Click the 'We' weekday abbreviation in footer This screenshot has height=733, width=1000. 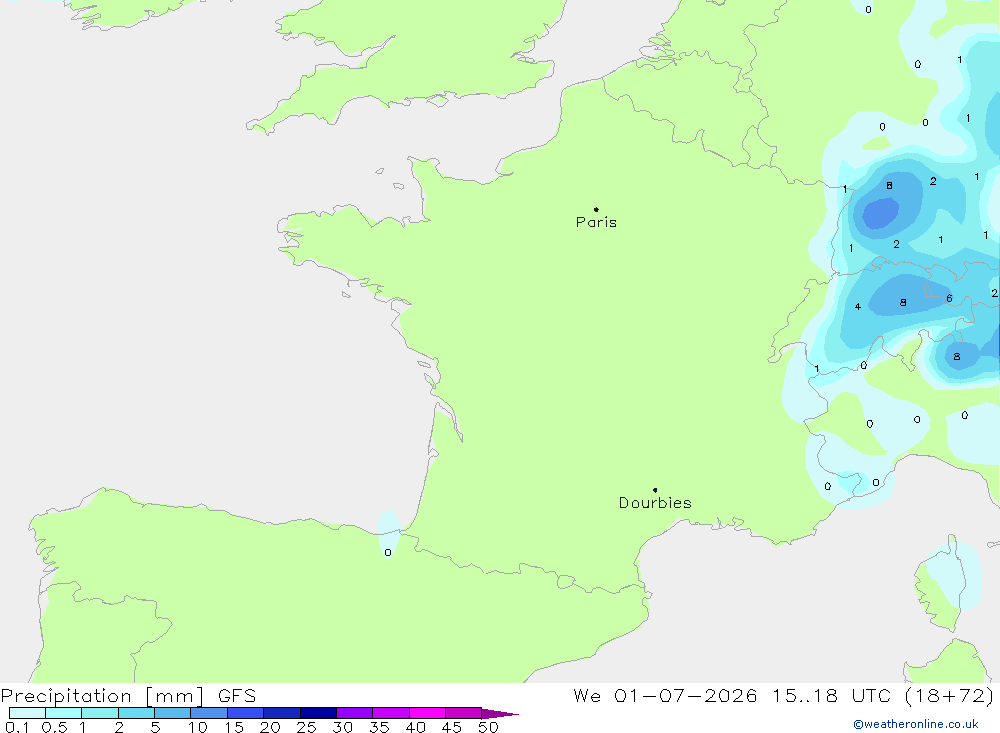(587, 696)
